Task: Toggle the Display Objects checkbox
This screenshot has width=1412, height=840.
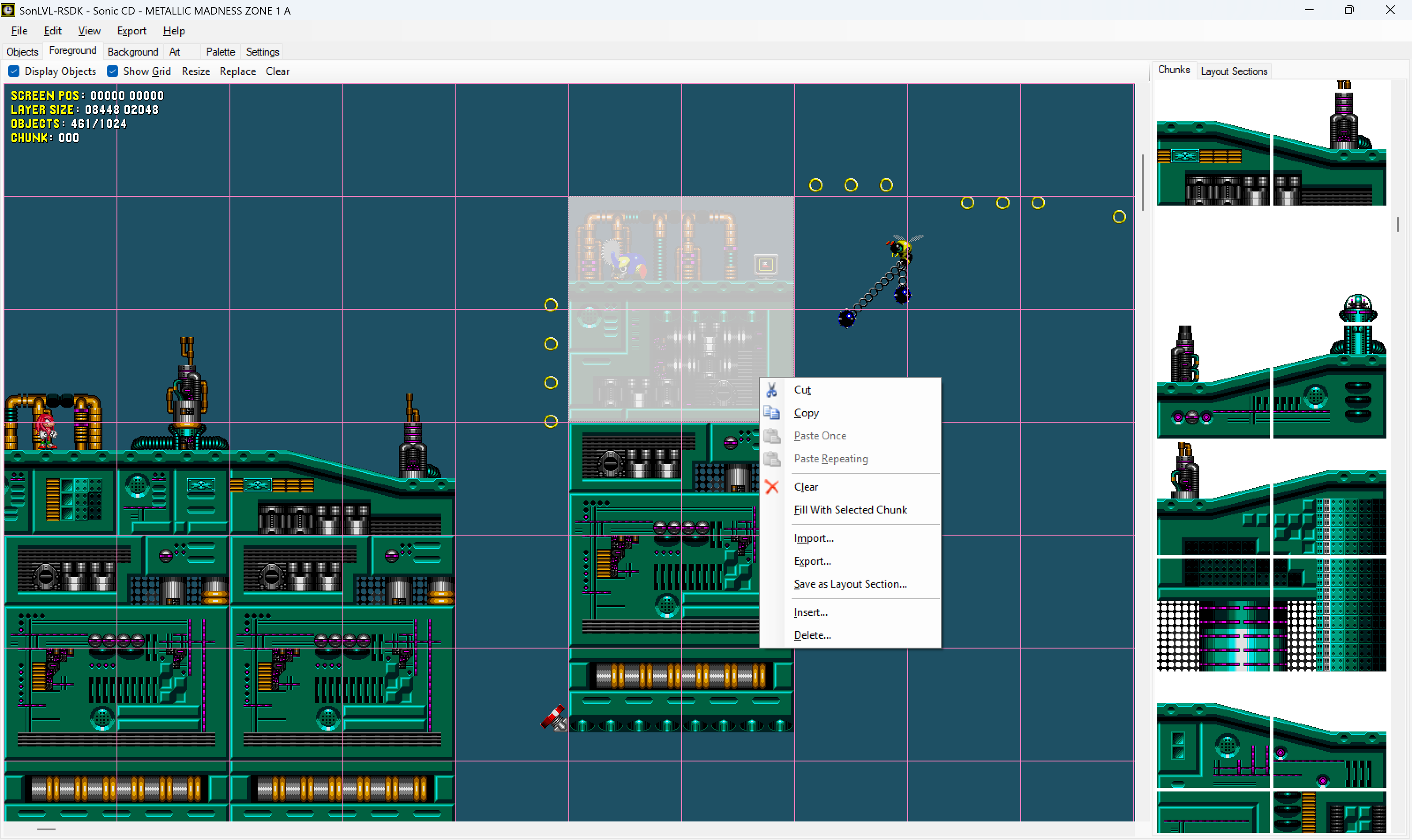Action: pos(14,71)
